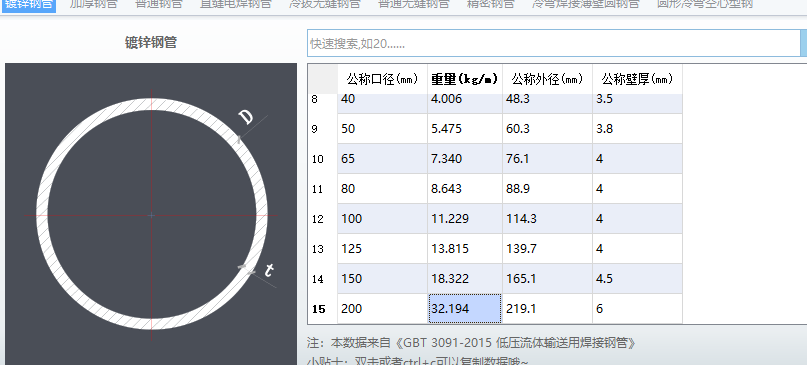807x365 pixels.
Task: Open the 冷弯焊接薄壁圆钢管 tab
Action: (x=586, y=5)
